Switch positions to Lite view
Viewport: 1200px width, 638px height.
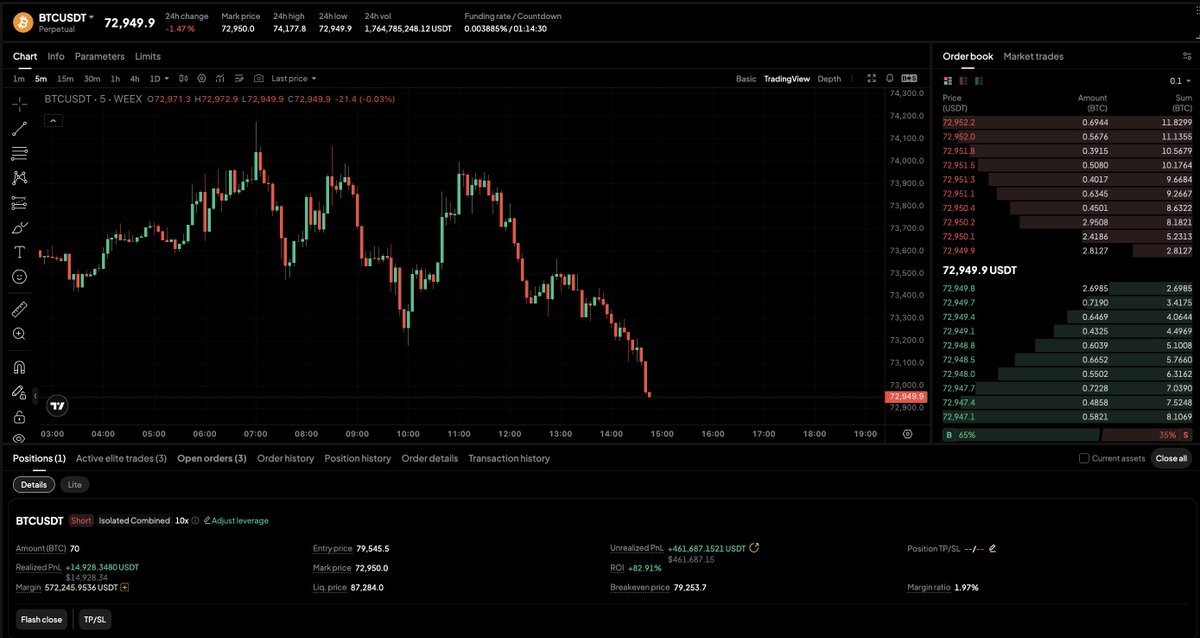(74, 484)
